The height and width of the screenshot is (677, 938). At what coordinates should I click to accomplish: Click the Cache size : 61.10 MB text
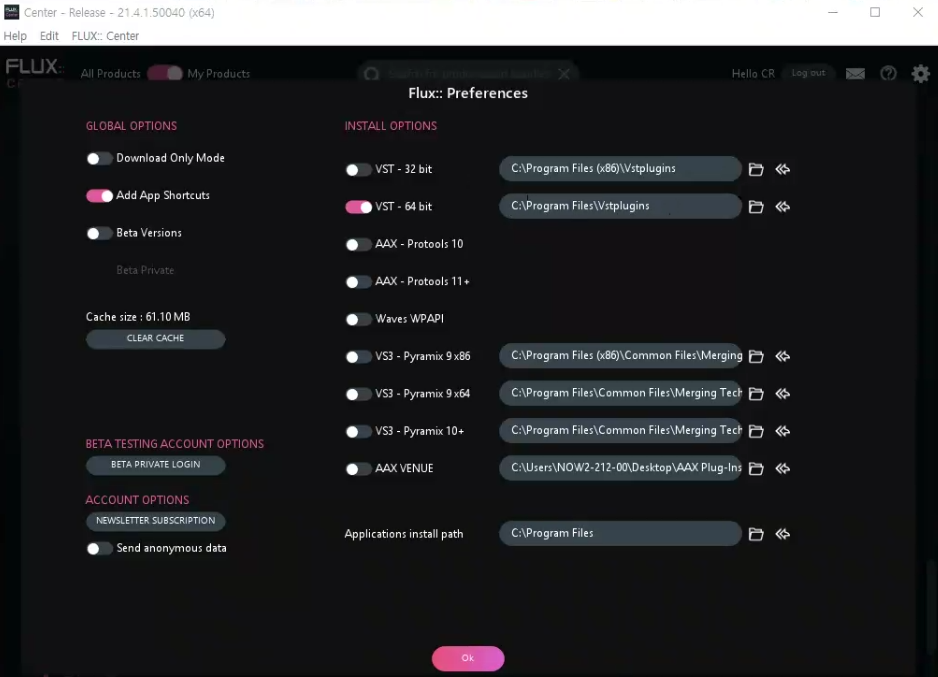point(138,317)
